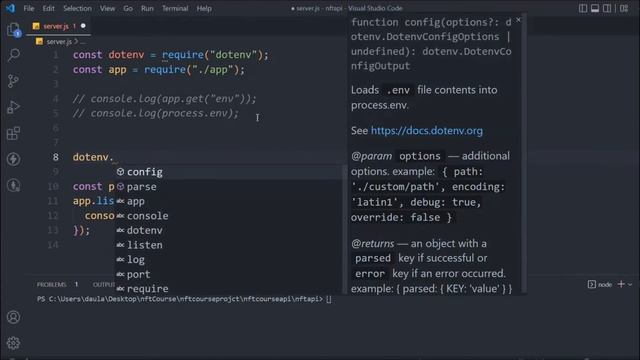The image size is (640, 360).
Task: Open the Extensions view
Action: (x=13, y=133)
